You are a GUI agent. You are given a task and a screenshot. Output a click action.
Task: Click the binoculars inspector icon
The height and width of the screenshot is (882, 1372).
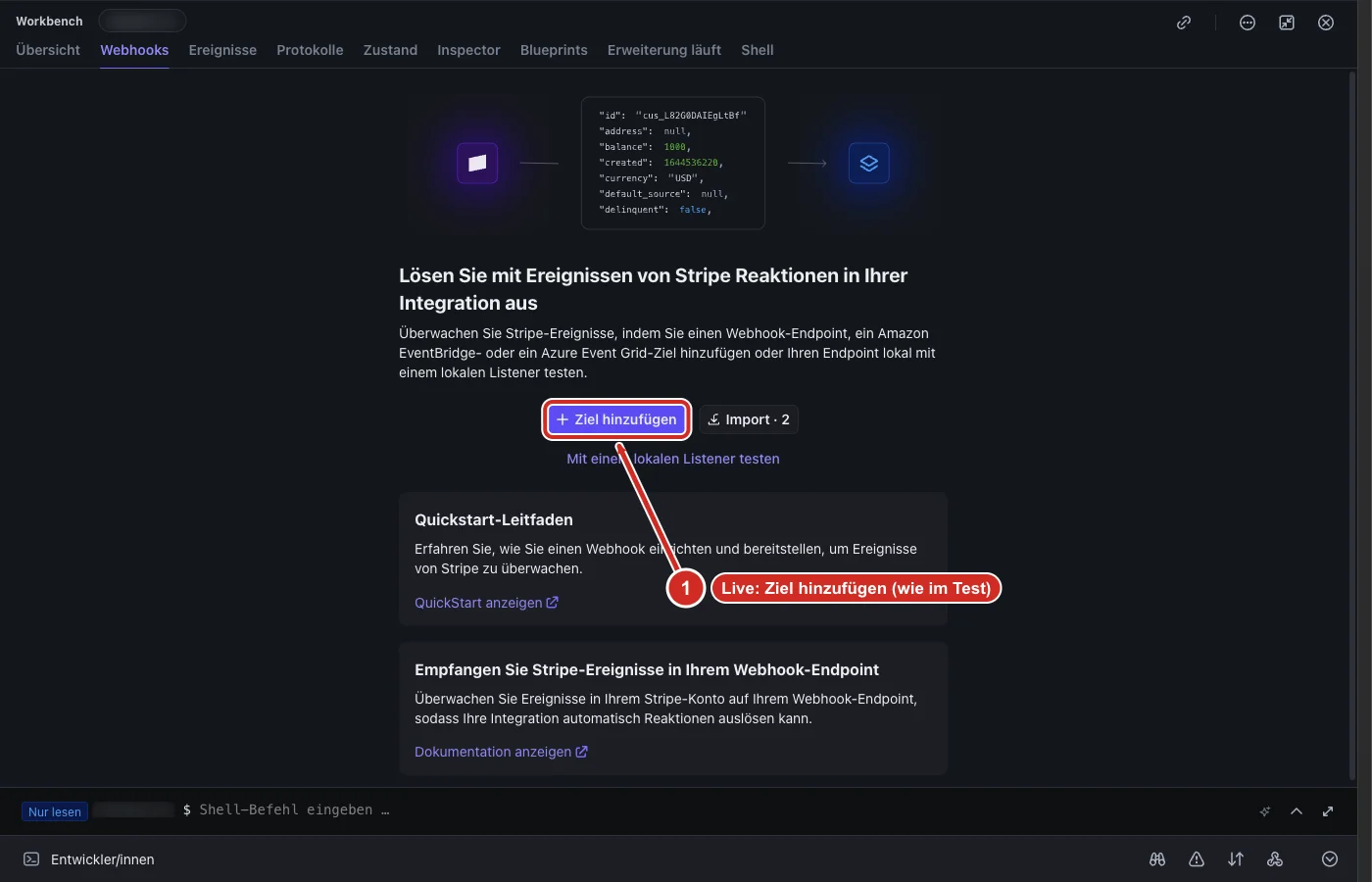[x=1157, y=859]
